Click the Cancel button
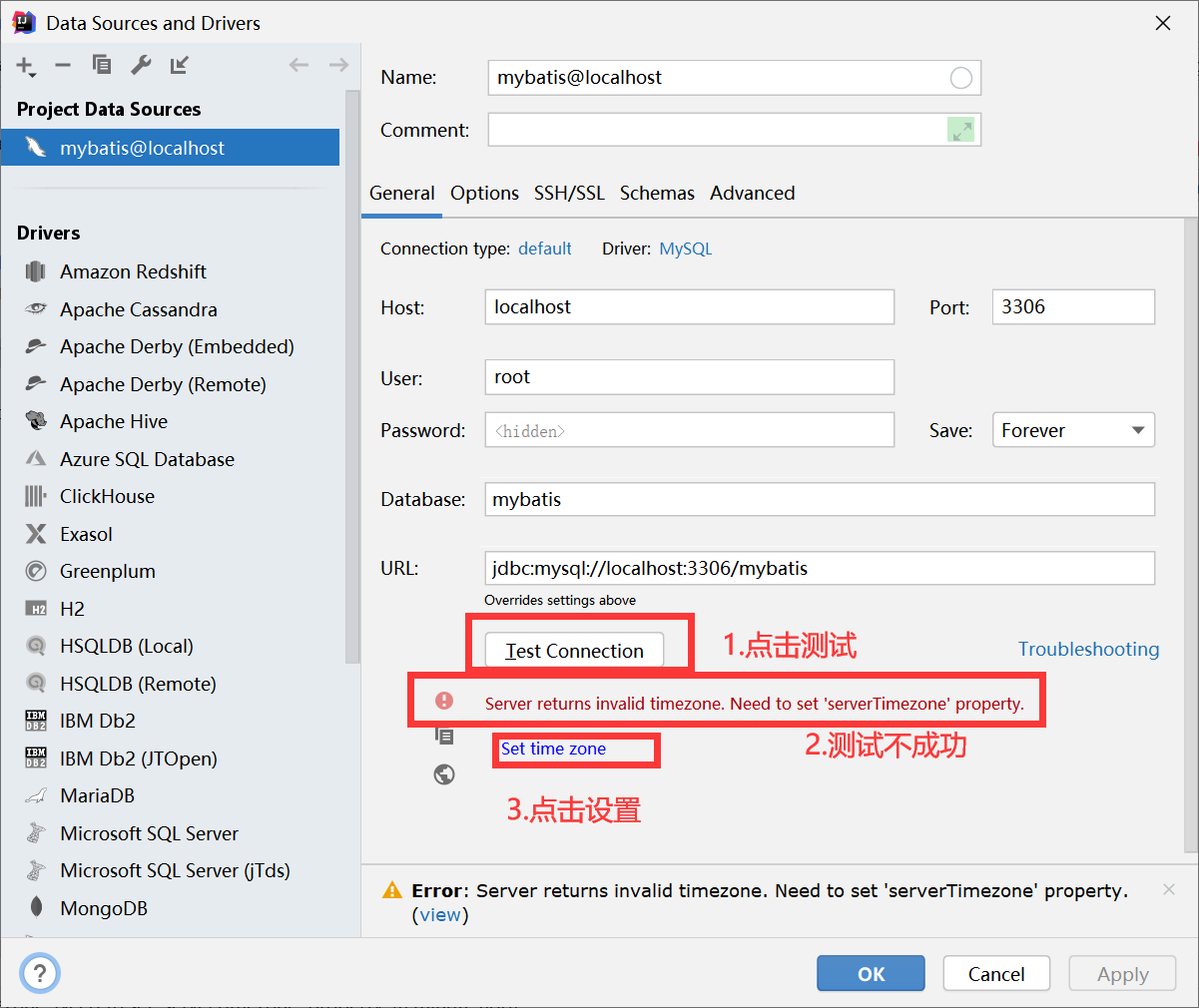Viewport: 1199px width, 1008px height. 996,974
